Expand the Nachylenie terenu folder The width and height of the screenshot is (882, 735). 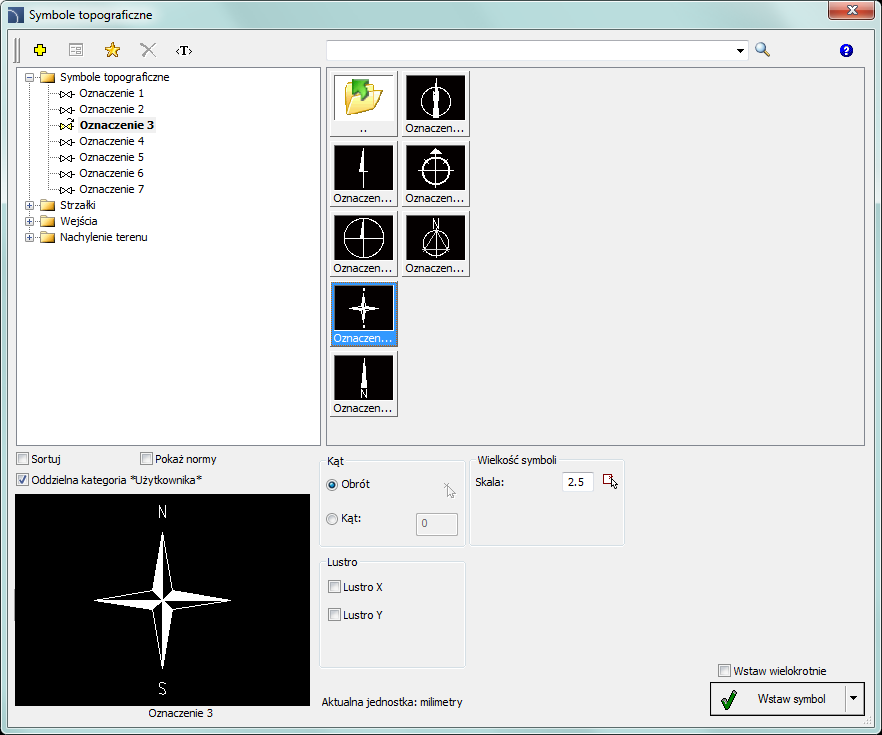coord(29,237)
